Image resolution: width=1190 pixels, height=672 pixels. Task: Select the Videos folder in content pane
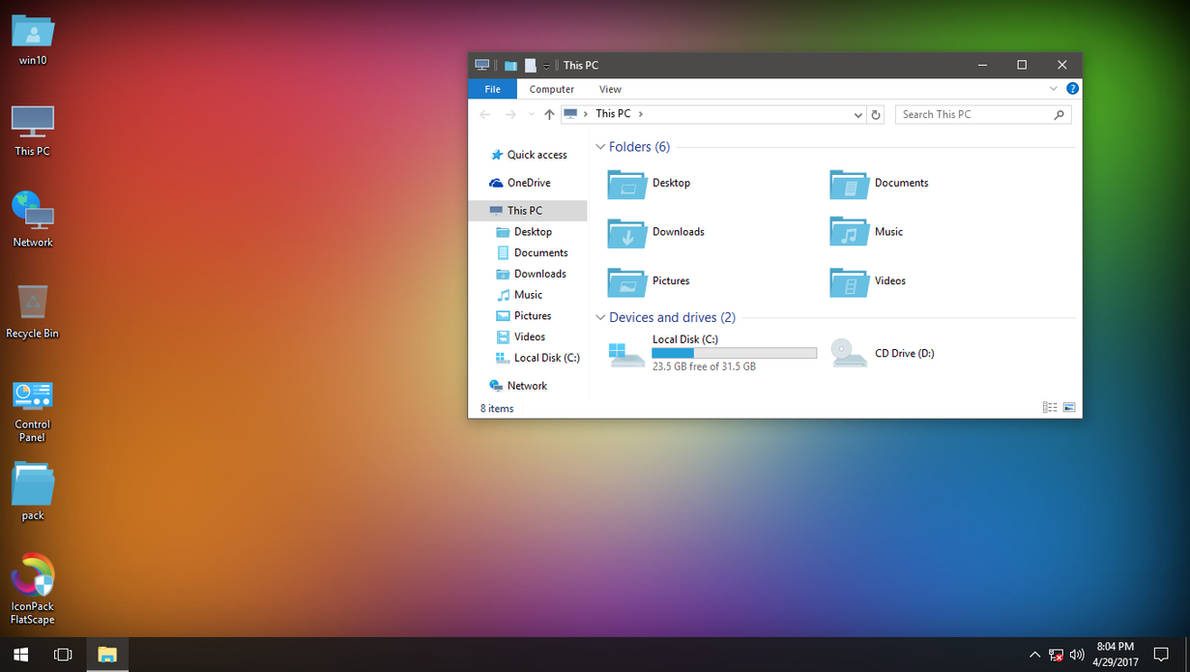point(867,281)
